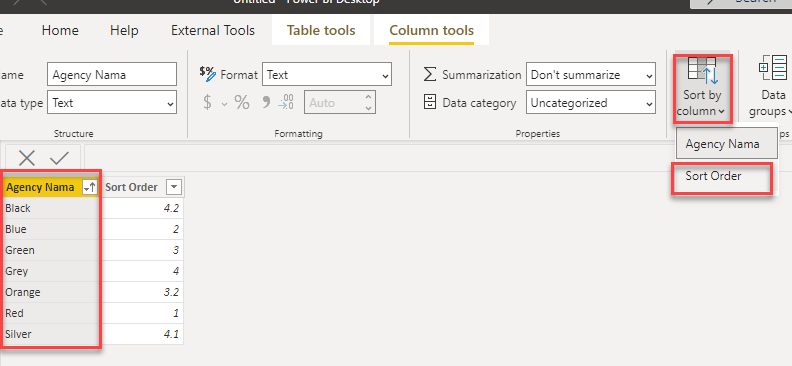This screenshot has height=366, width=792.
Task: Commit the formula with the checkmark icon
Action: [x=60, y=158]
